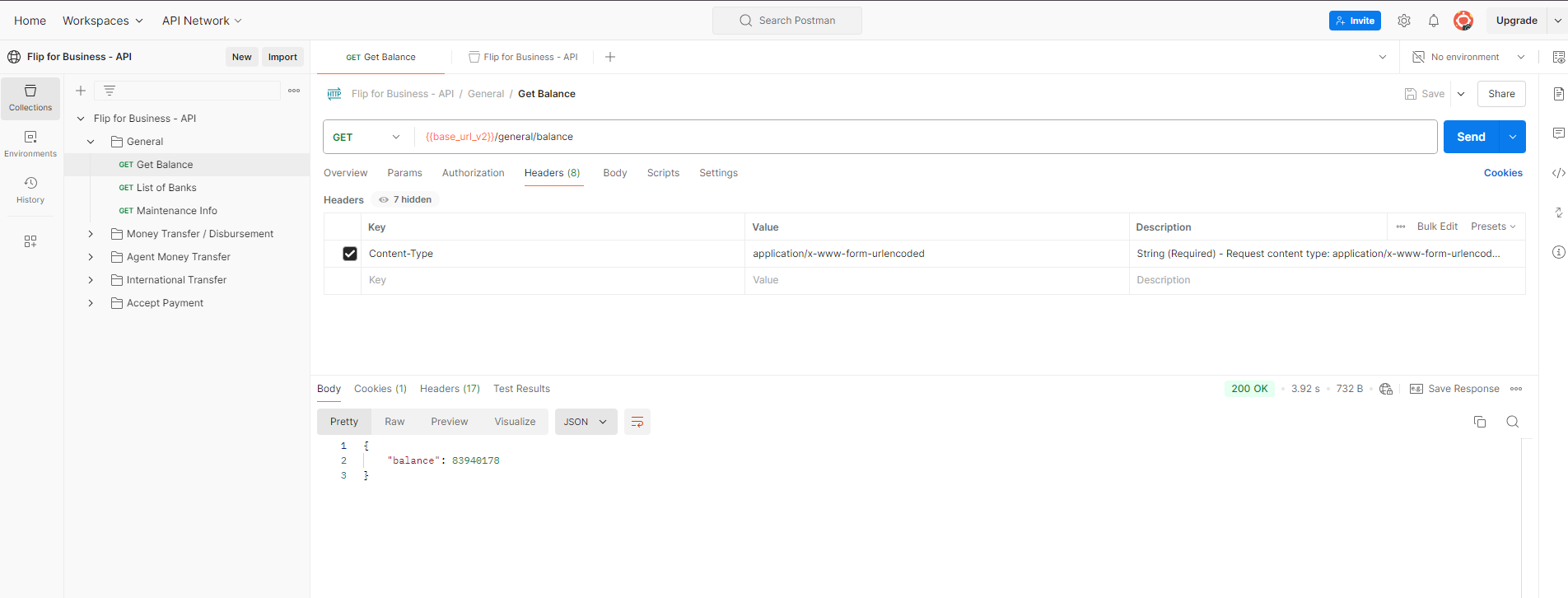Open the No environment selector
The height and width of the screenshot is (598, 1568).
click(1469, 57)
